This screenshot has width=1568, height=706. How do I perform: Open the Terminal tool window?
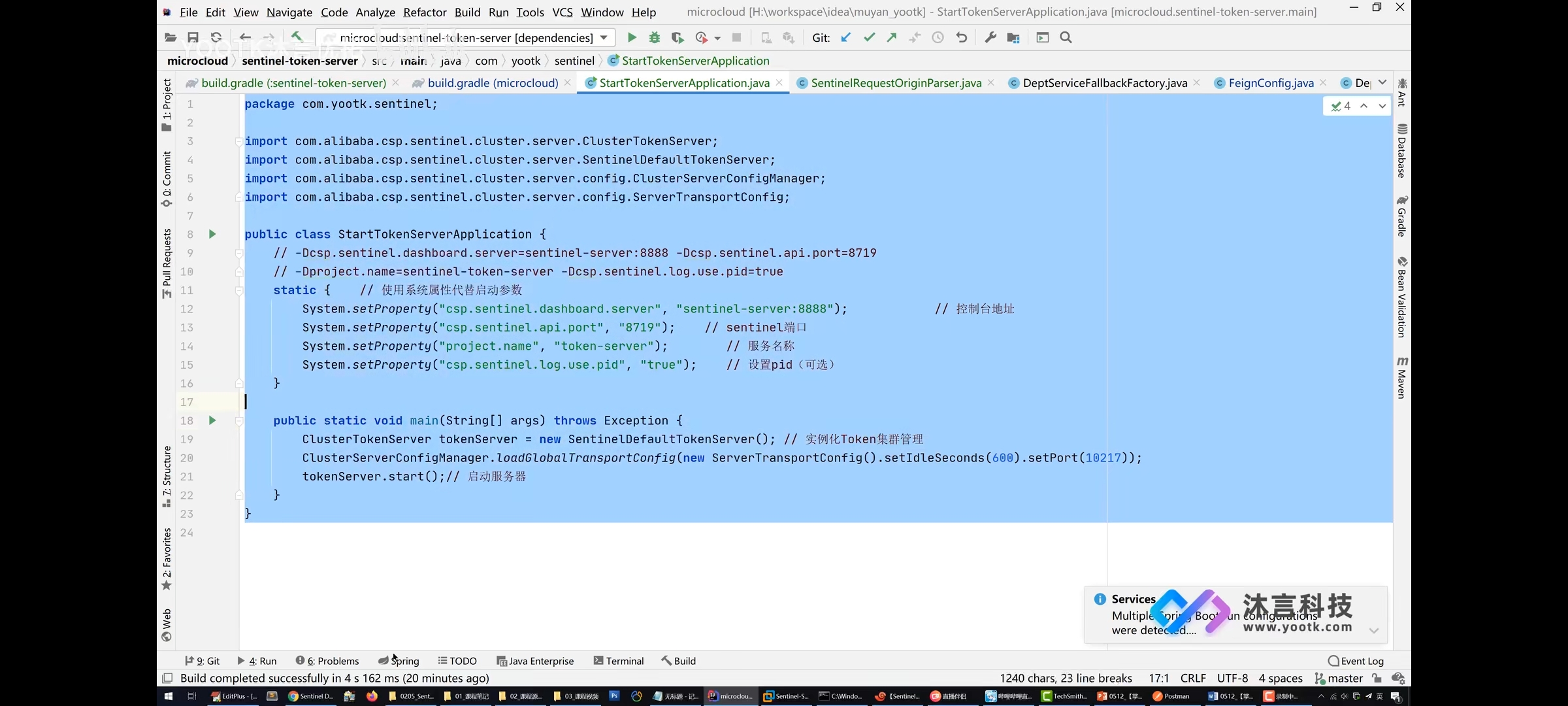pos(619,661)
